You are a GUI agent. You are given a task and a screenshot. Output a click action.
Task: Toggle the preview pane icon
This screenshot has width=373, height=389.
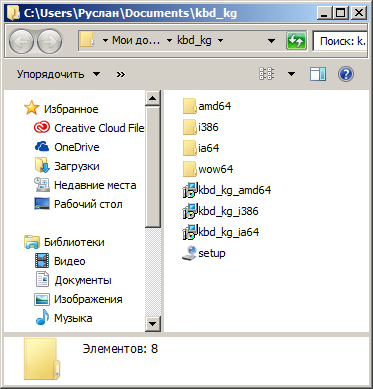pos(318,74)
